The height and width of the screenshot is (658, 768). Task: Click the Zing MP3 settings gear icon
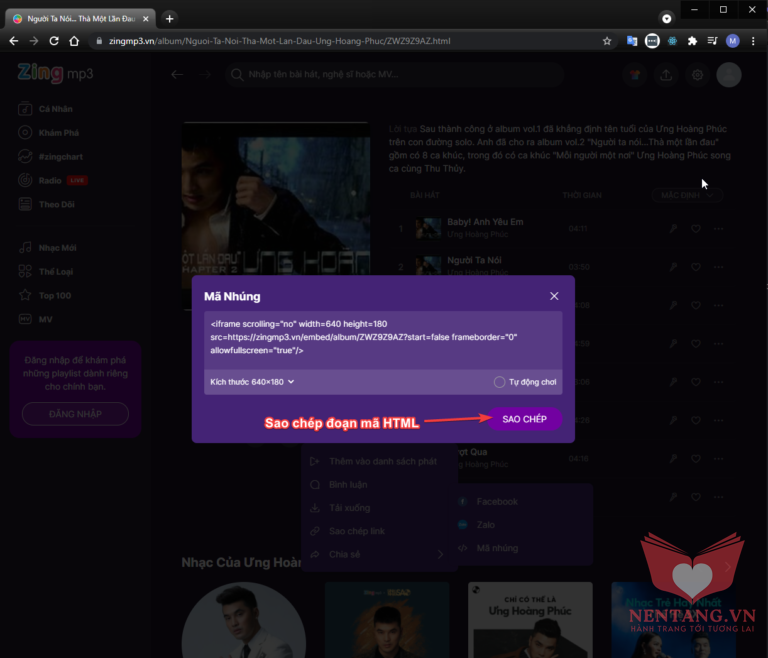pyautogui.click(x=697, y=75)
